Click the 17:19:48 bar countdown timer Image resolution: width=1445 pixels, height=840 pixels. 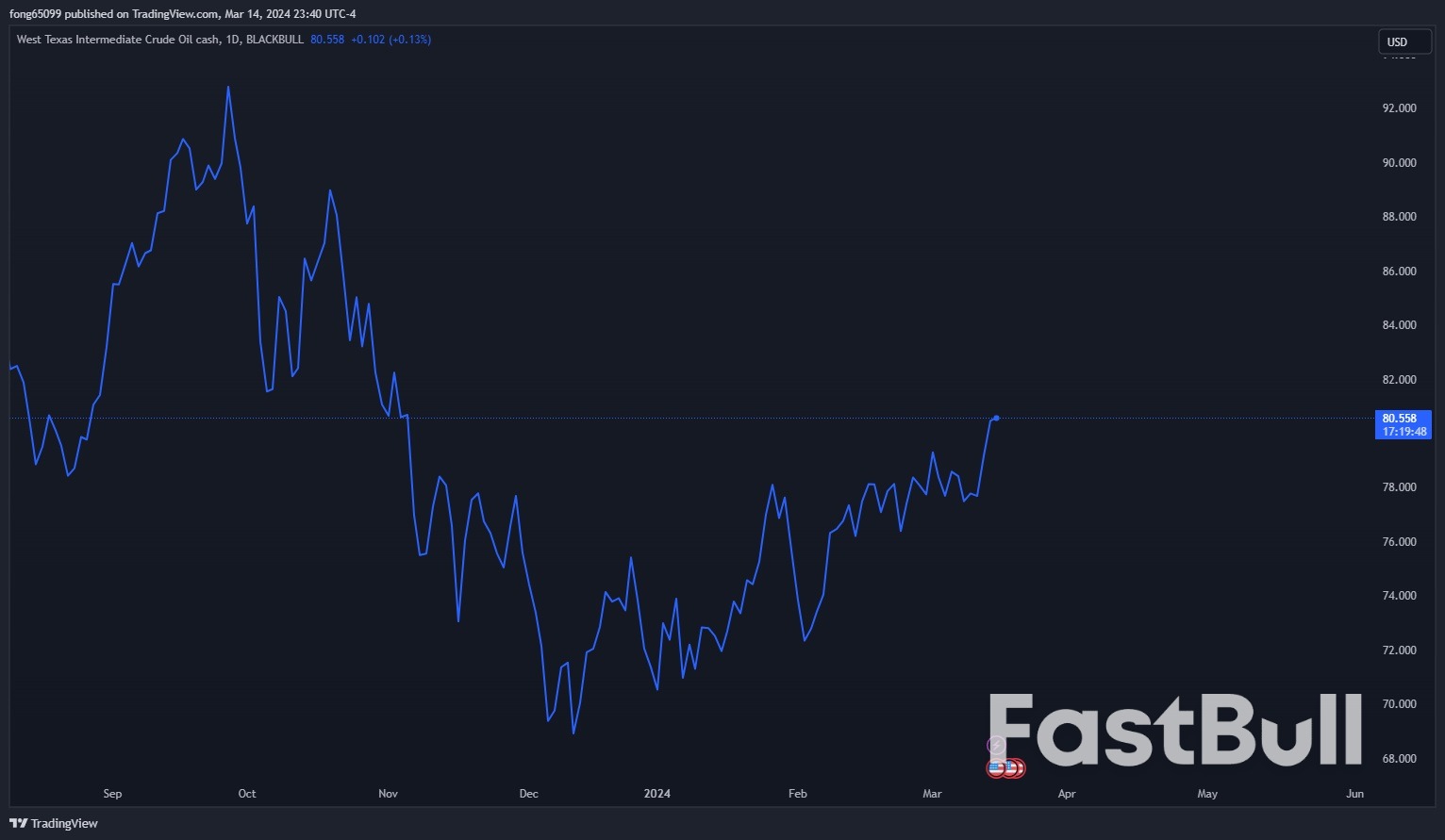pyautogui.click(x=1403, y=432)
